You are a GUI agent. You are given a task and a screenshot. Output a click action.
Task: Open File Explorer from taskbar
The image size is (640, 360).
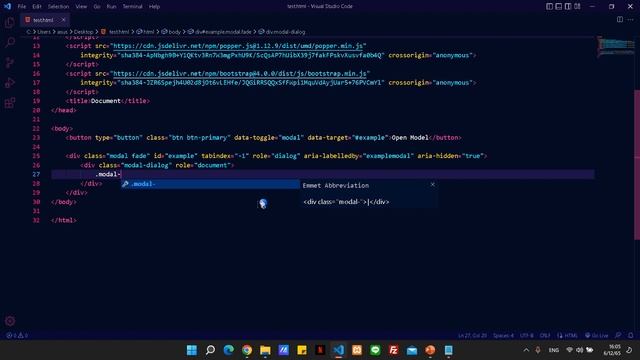pos(265,350)
